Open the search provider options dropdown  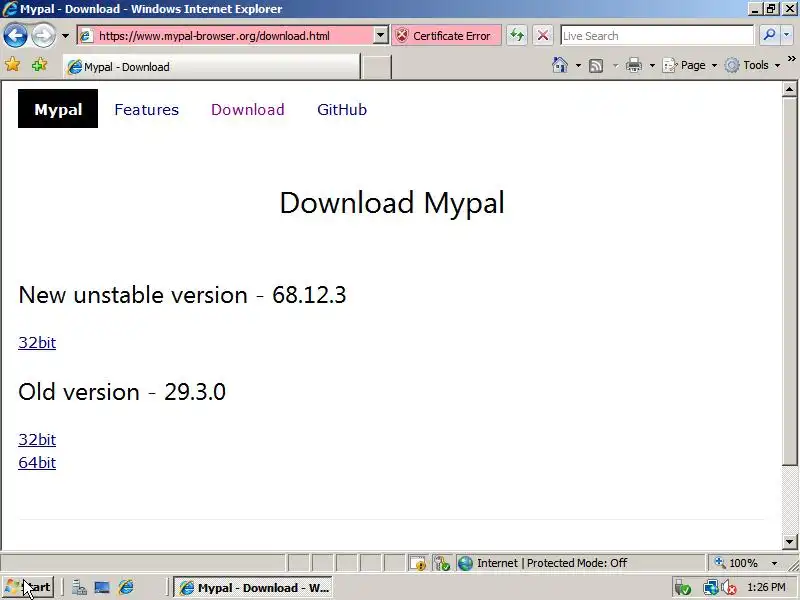pos(786,36)
